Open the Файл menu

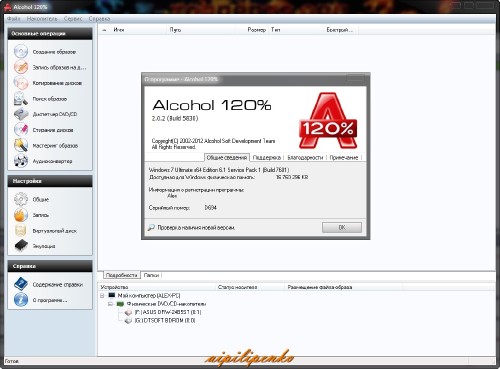[14, 19]
